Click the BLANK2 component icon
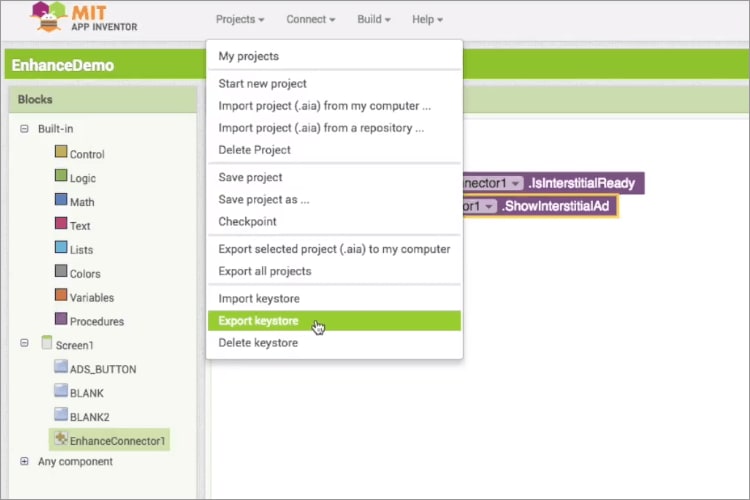 61,414
